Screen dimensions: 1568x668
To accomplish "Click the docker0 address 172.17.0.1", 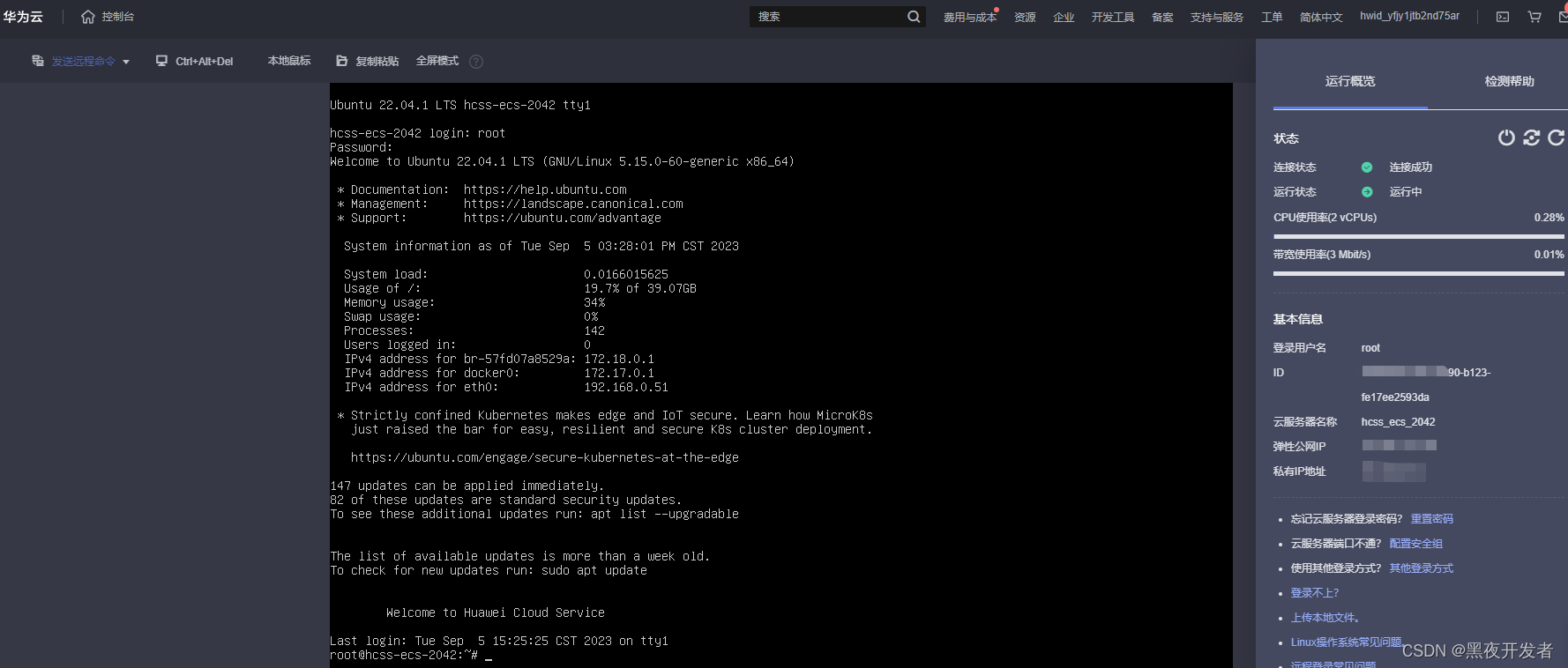I will pos(619,373).
